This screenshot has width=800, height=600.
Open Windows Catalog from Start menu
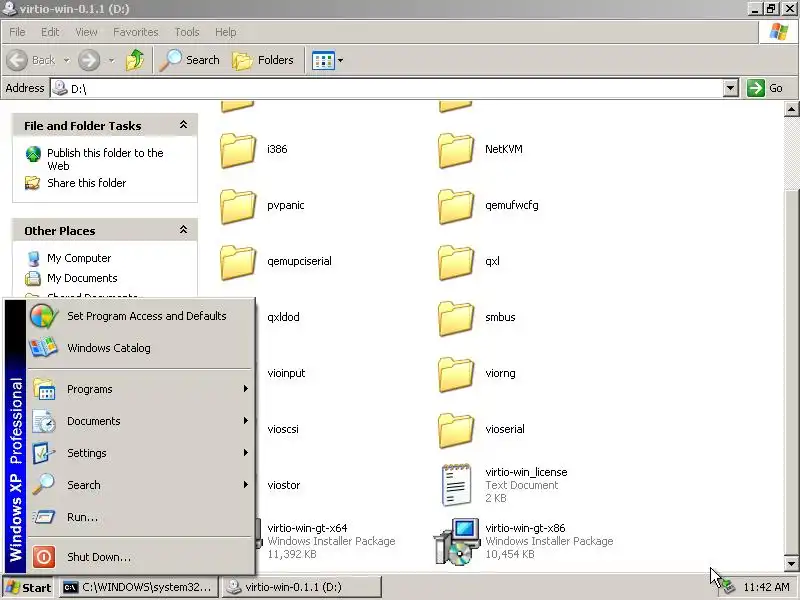coord(140,348)
